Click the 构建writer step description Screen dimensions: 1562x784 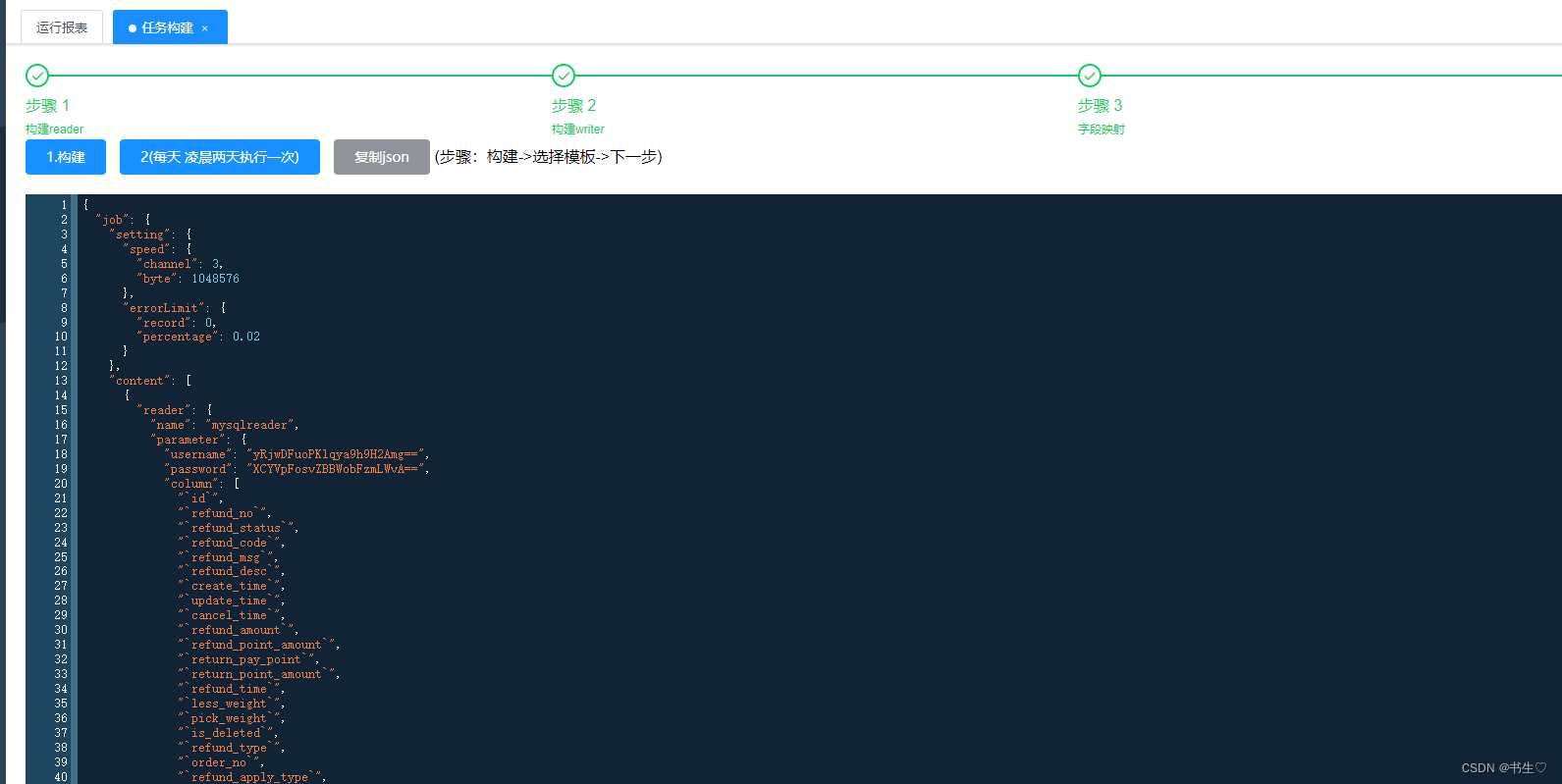578,130
